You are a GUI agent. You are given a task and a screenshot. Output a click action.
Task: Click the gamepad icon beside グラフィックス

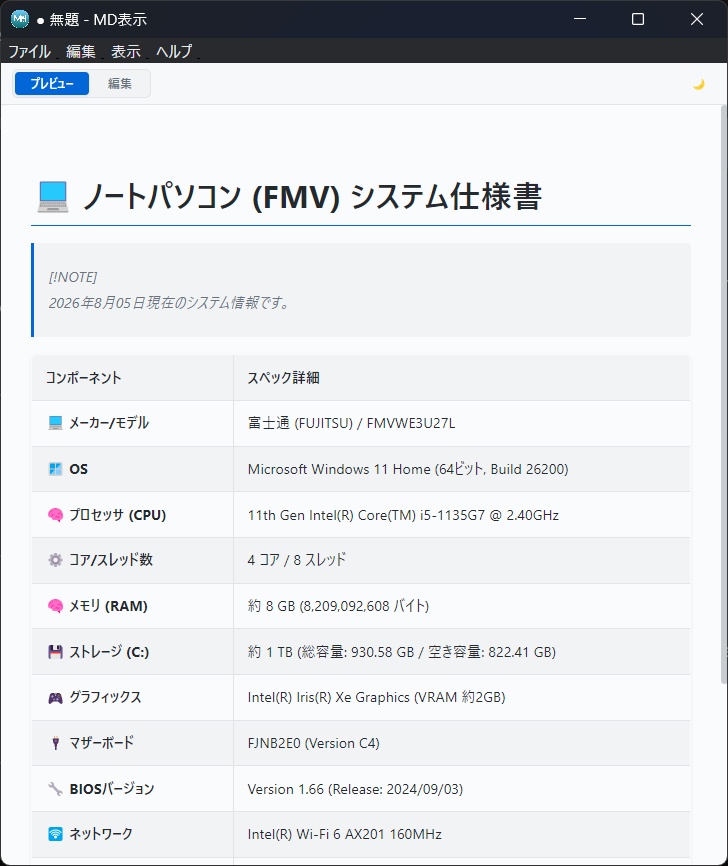(55, 698)
